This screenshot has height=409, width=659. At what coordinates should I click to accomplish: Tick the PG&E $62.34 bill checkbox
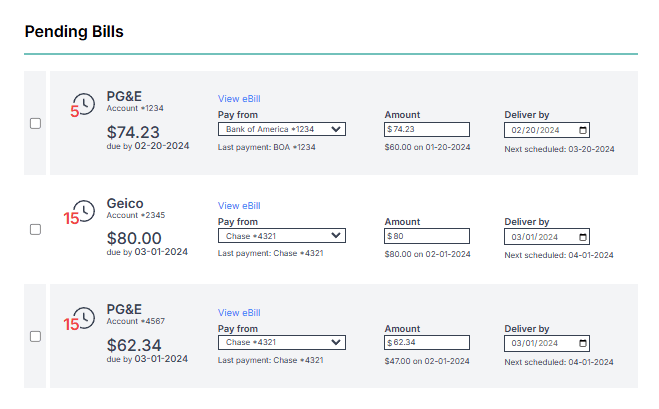36,336
